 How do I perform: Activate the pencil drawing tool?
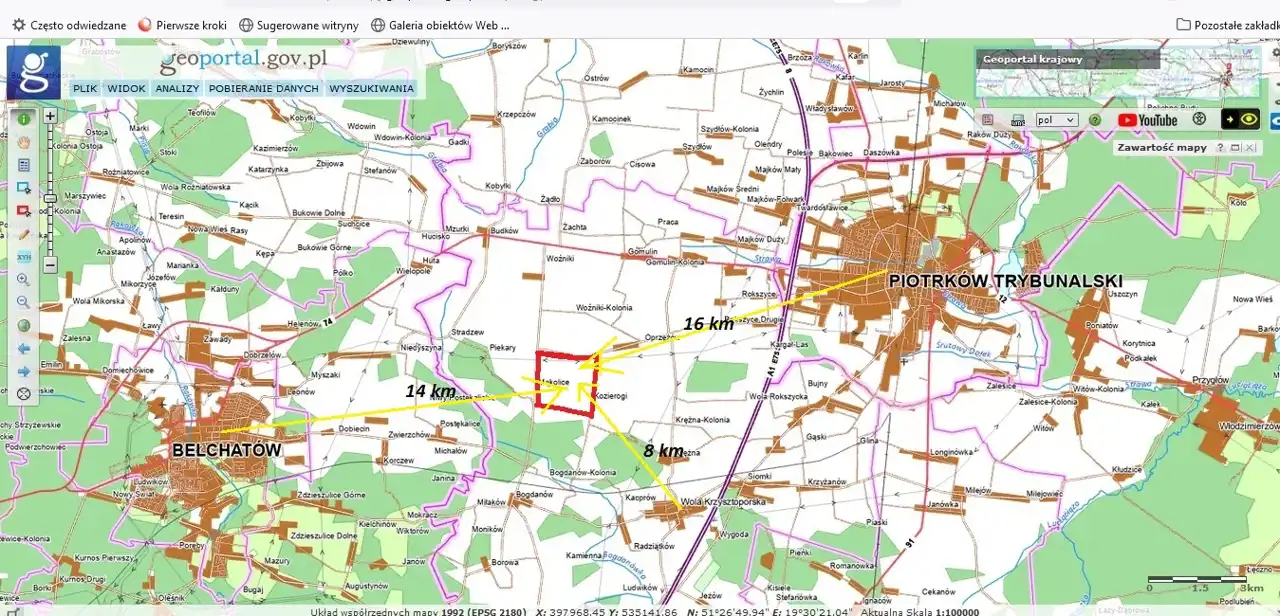pos(24,234)
